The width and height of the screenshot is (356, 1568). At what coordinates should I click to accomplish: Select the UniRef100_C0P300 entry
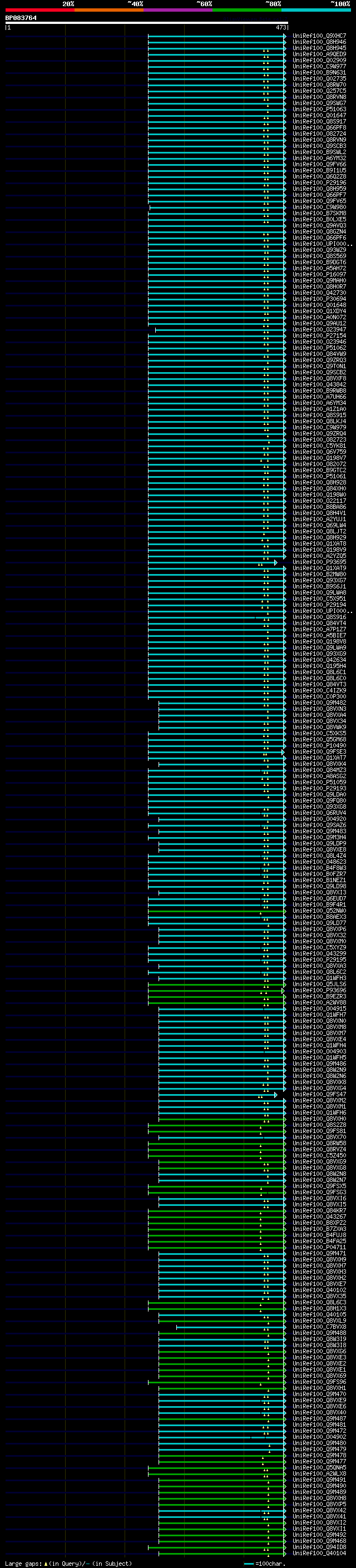click(319, 696)
